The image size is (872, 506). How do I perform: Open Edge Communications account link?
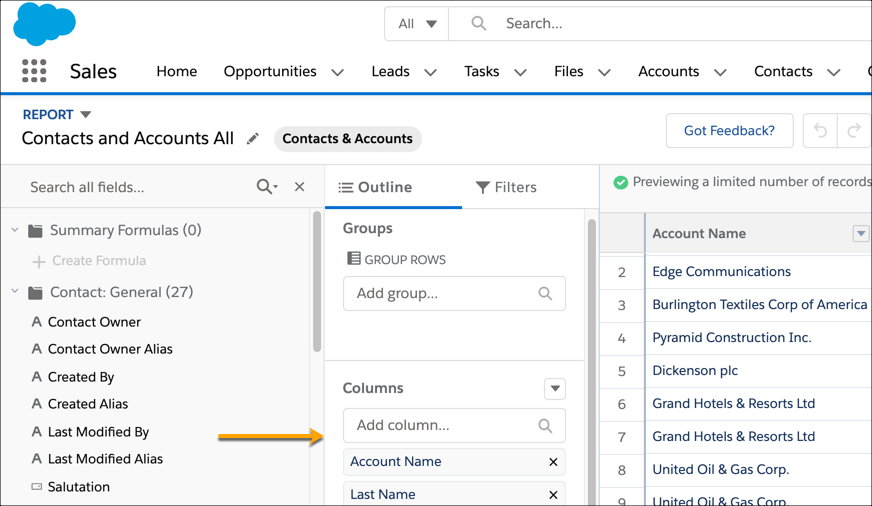(x=721, y=271)
